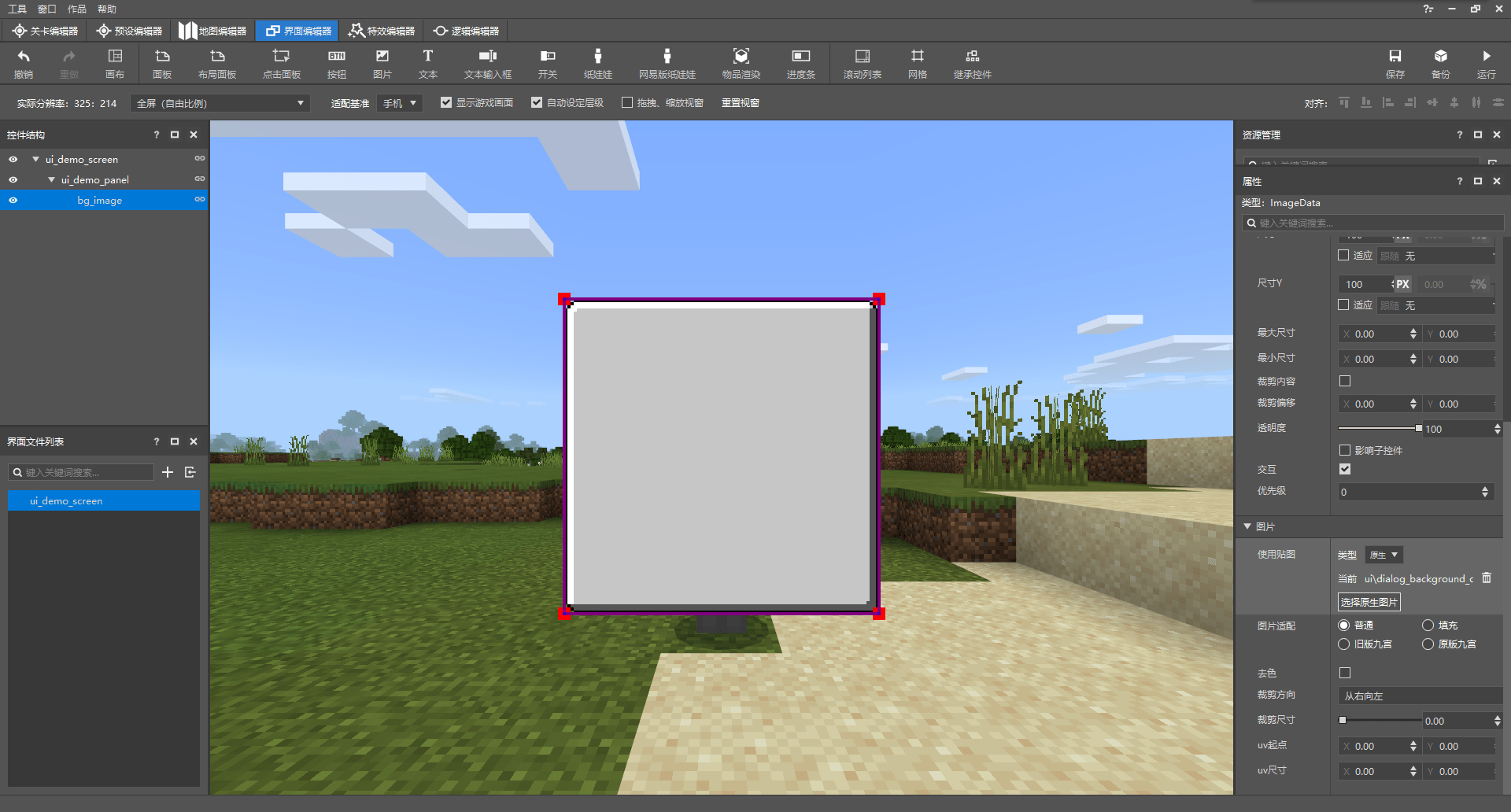Collapse the 图片 section
This screenshot has height=812, width=1511.
point(1247,526)
